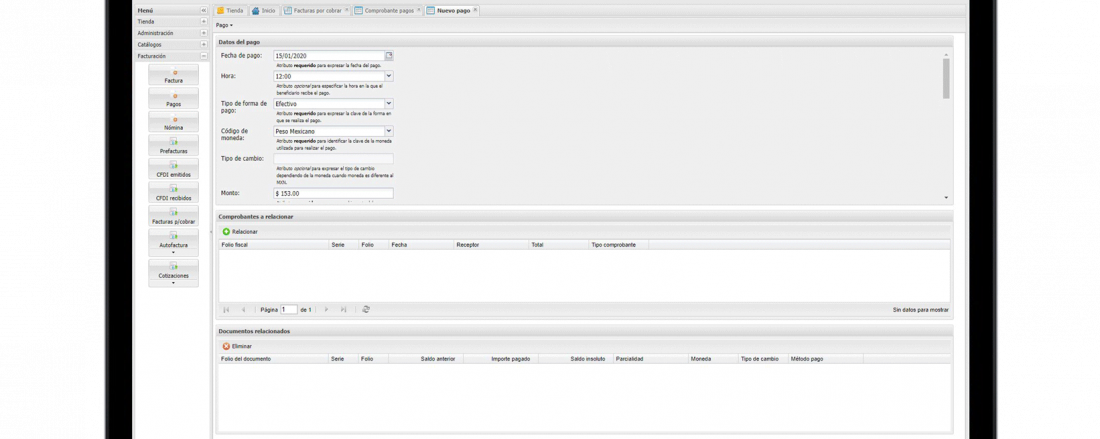Click the Eliminar button
Screen dimensions: 1100x439
(x=237, y=346)
